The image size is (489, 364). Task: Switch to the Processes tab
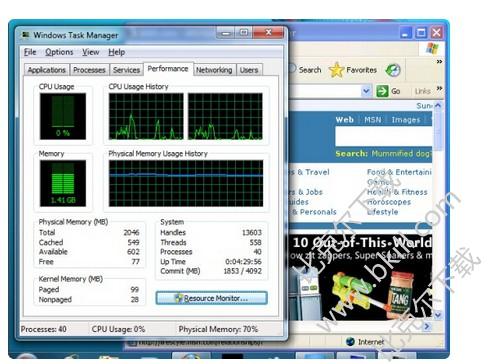point(89,70)
